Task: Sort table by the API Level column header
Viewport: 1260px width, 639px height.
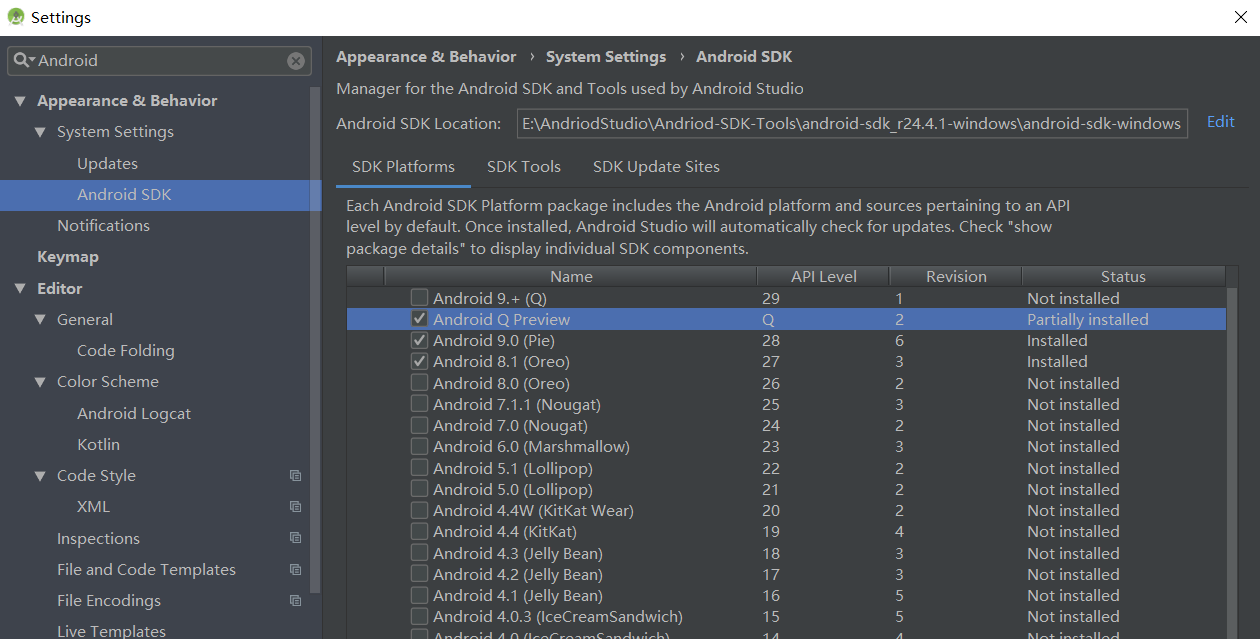Action: [823, 277]
